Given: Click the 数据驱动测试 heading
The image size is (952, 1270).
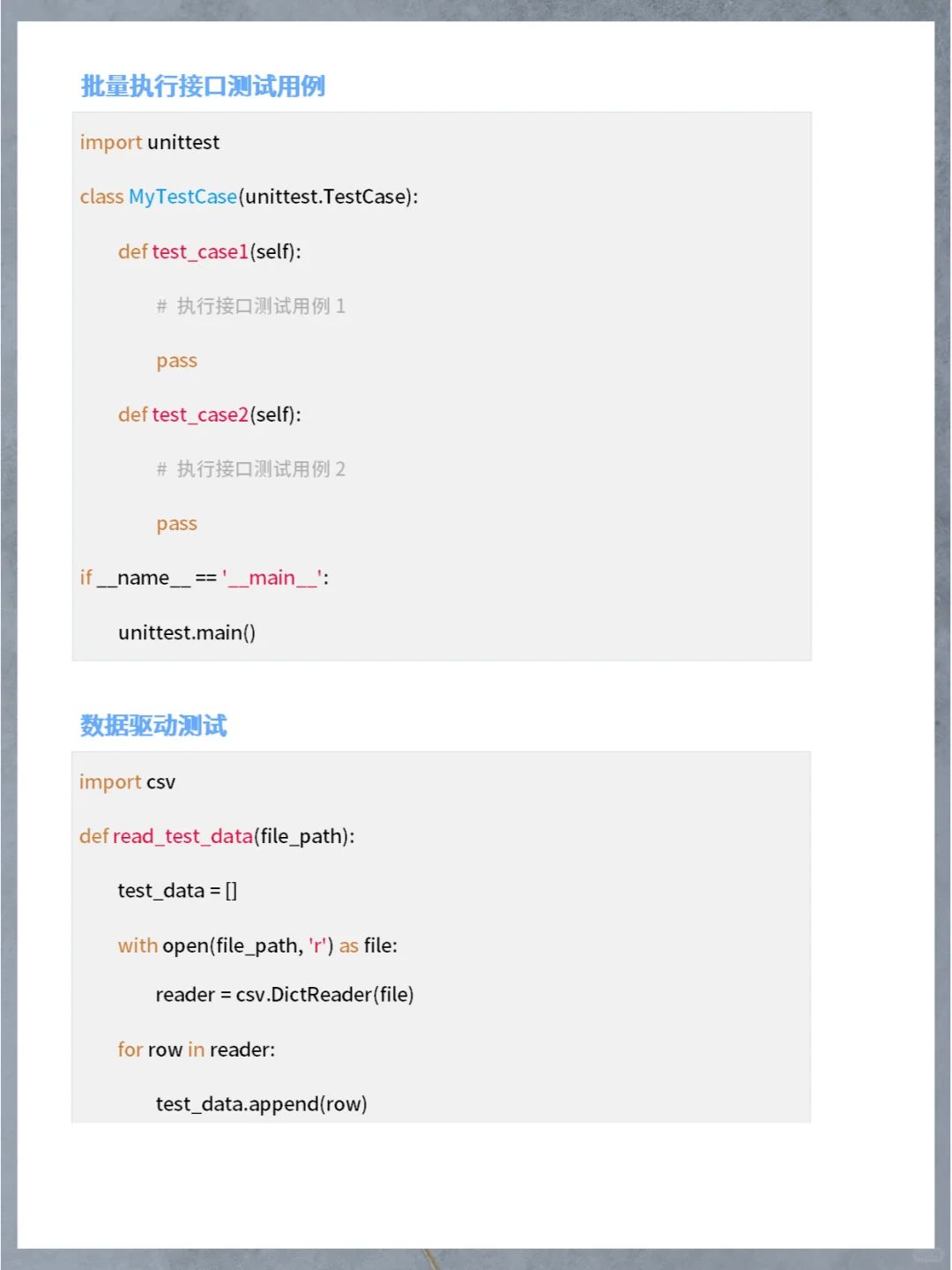Looking at the screenshot, I should 152,725.
